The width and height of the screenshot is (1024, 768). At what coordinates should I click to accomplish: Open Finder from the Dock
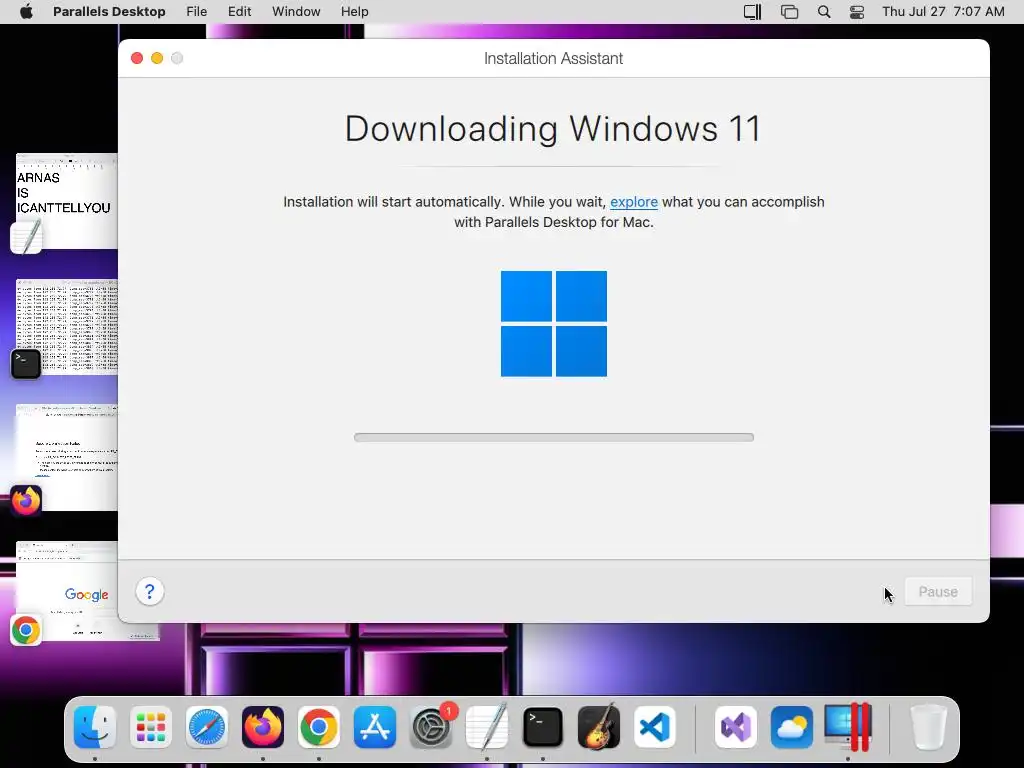pos(95,727)
